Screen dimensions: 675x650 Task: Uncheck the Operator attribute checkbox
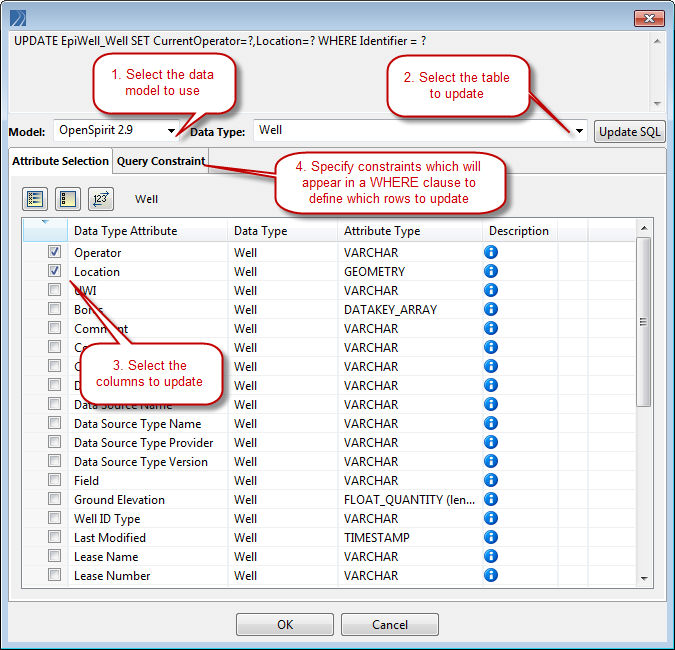[54, 253]
